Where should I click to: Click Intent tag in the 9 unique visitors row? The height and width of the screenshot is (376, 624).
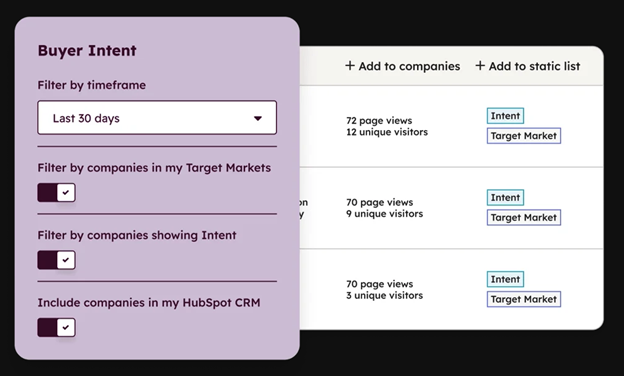click(x=505, y=197)
